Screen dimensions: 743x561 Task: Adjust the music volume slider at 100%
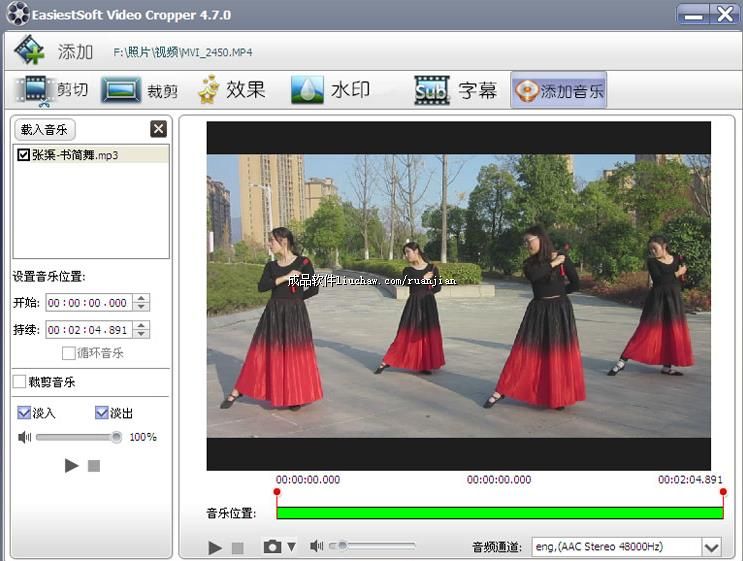[x=116, y=437]
